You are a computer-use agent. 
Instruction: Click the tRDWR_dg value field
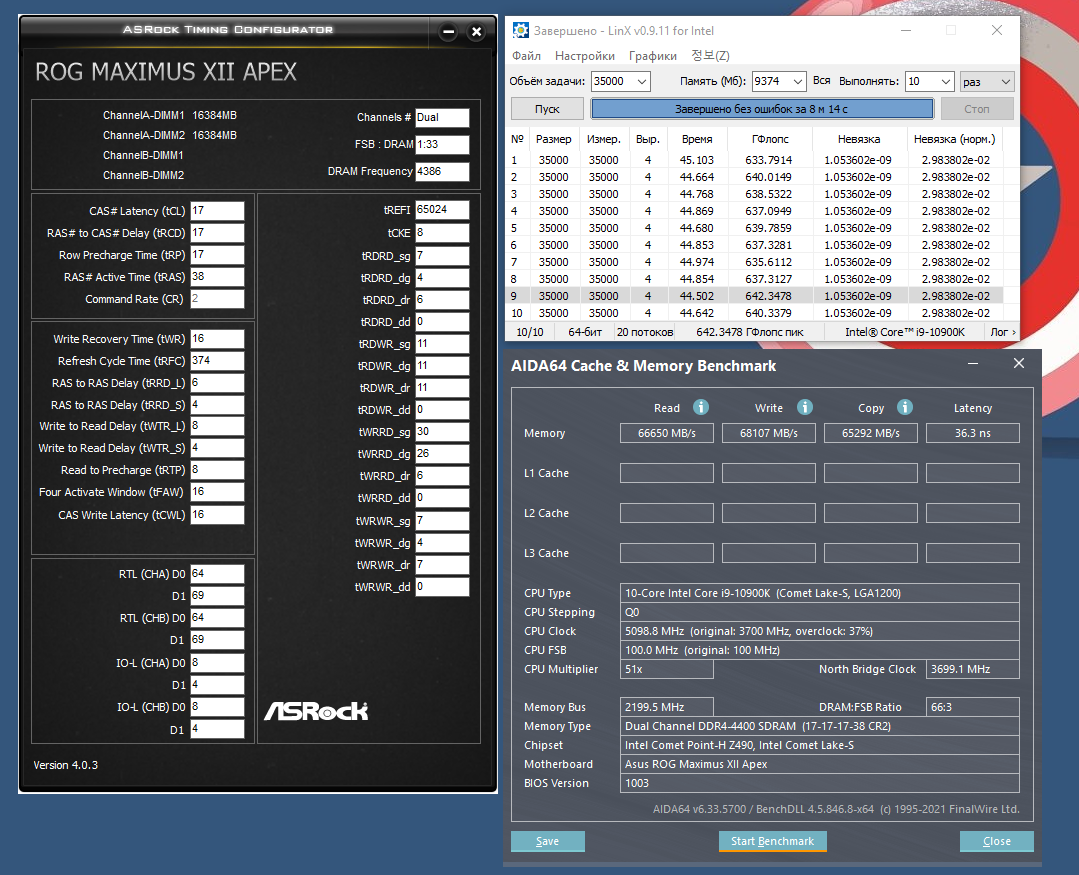click(442, 365)
